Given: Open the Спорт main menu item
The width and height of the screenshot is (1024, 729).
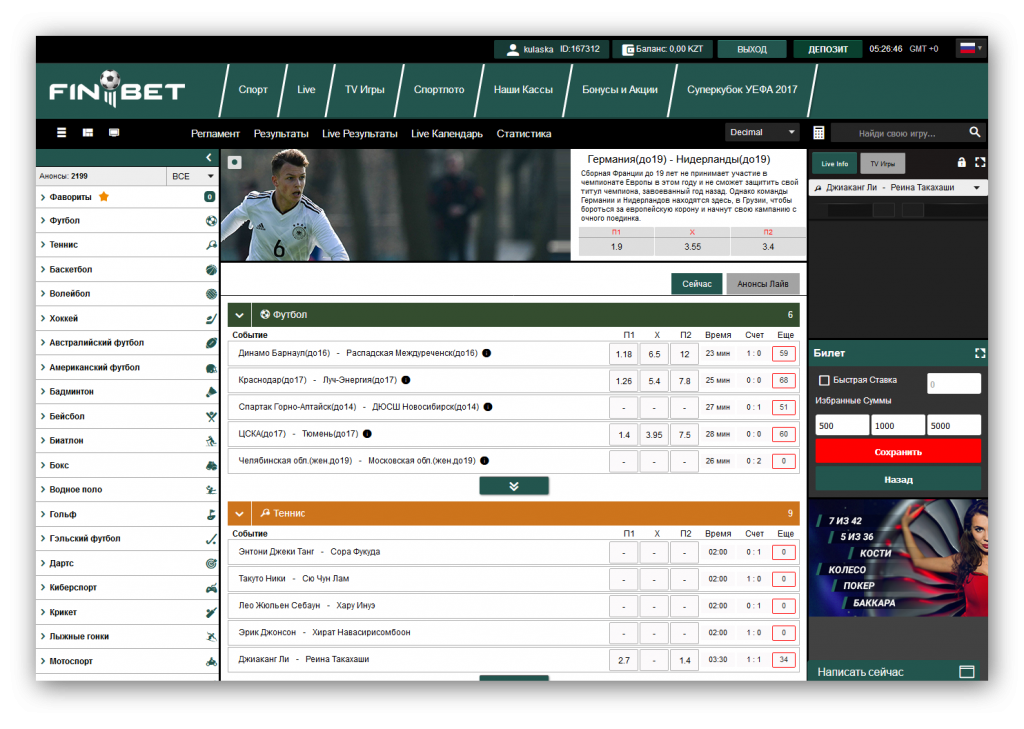Looking at the screenshot, I should point(253,89).
